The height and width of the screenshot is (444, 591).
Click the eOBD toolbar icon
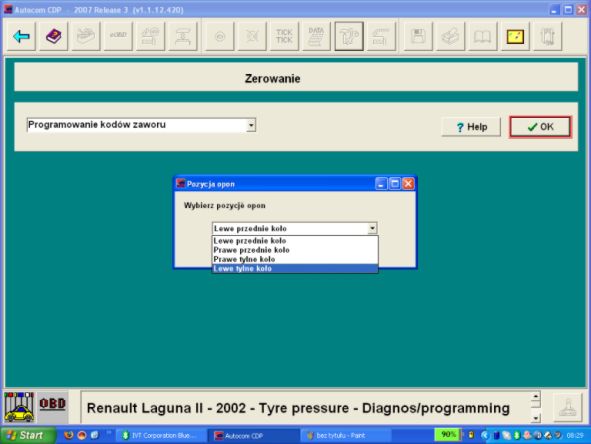pyautogui.click(x=118, y=37)
